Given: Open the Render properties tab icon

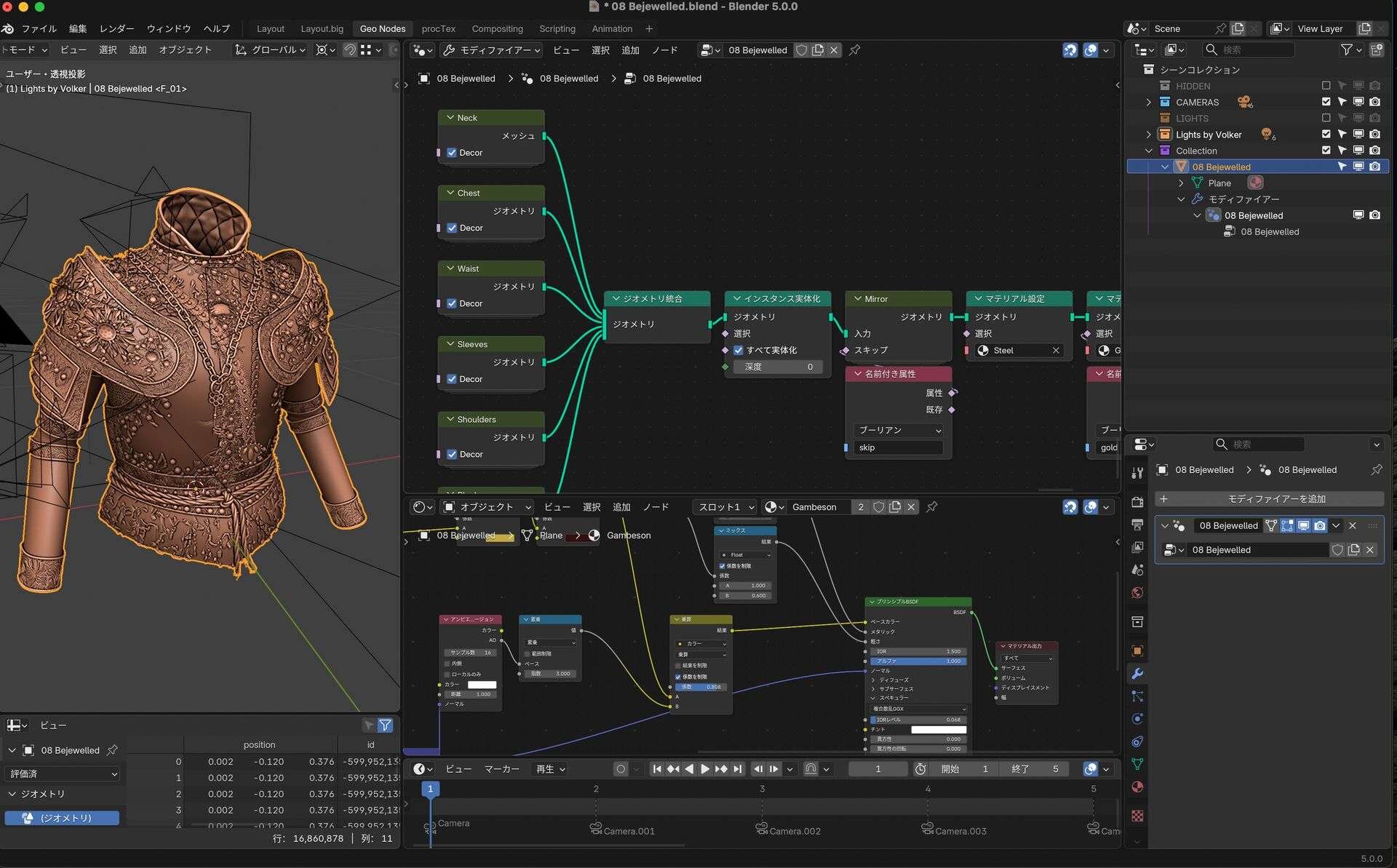Looking at the screenshot, I should [1137, 502].
